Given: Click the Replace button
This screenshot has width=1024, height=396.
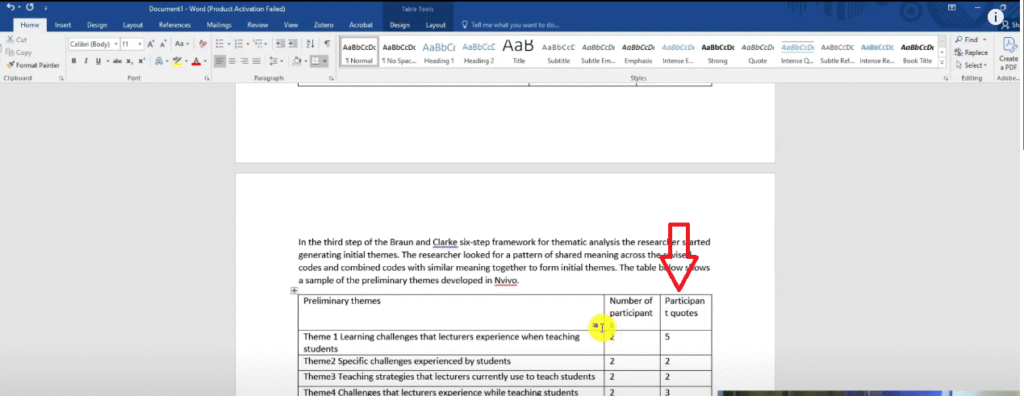Looking at the screenshot, I should (x=971, y=52).
